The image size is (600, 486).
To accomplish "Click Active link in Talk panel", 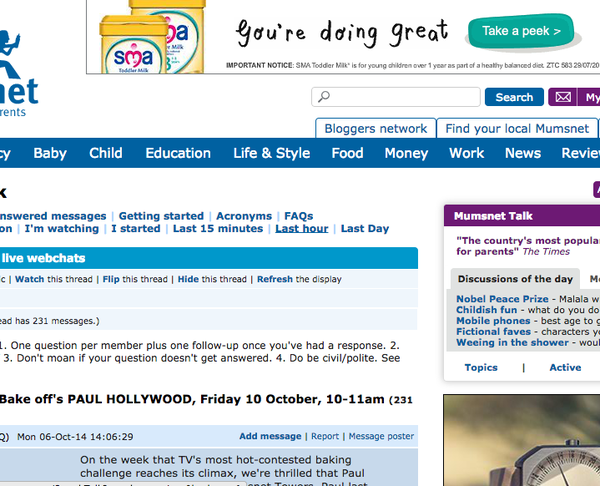I will pos(565,367).
